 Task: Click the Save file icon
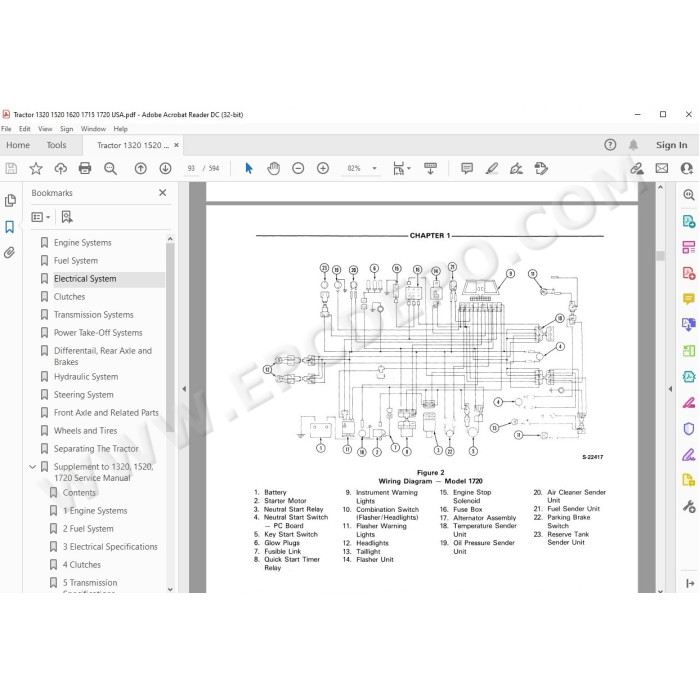(x=11, y=168)
